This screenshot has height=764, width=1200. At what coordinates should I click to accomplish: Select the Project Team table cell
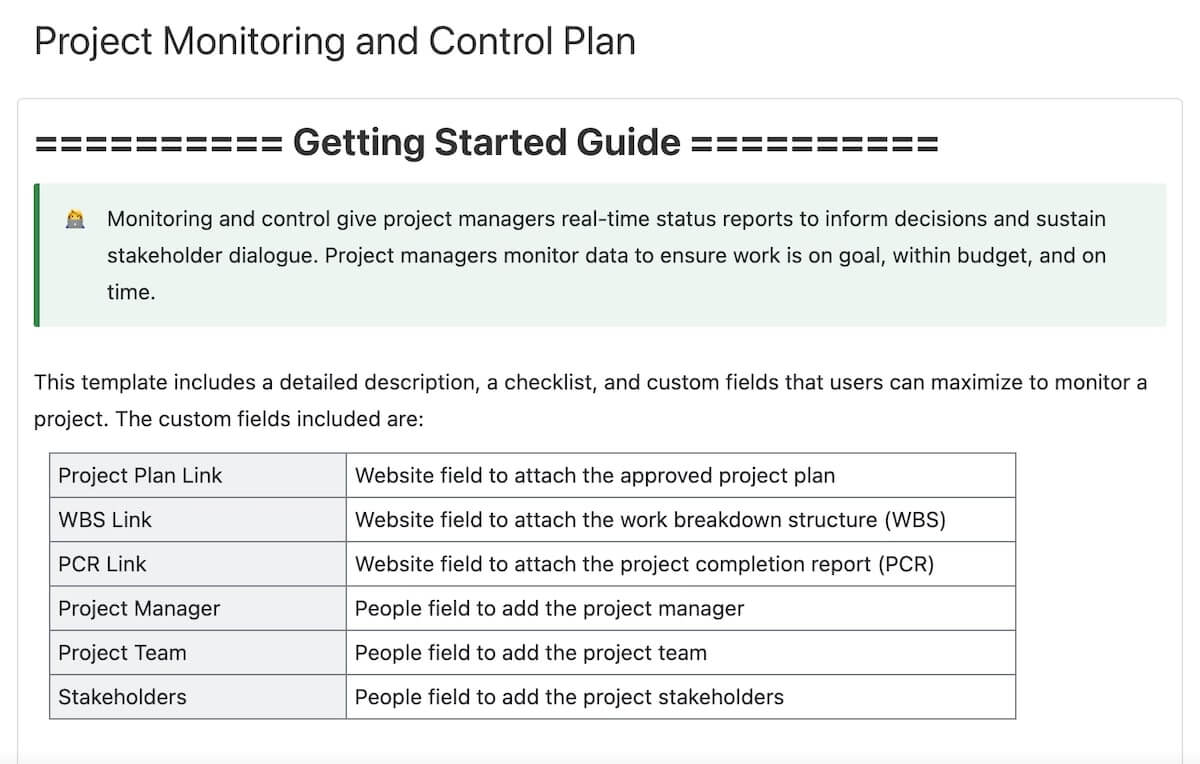[198, 653]
